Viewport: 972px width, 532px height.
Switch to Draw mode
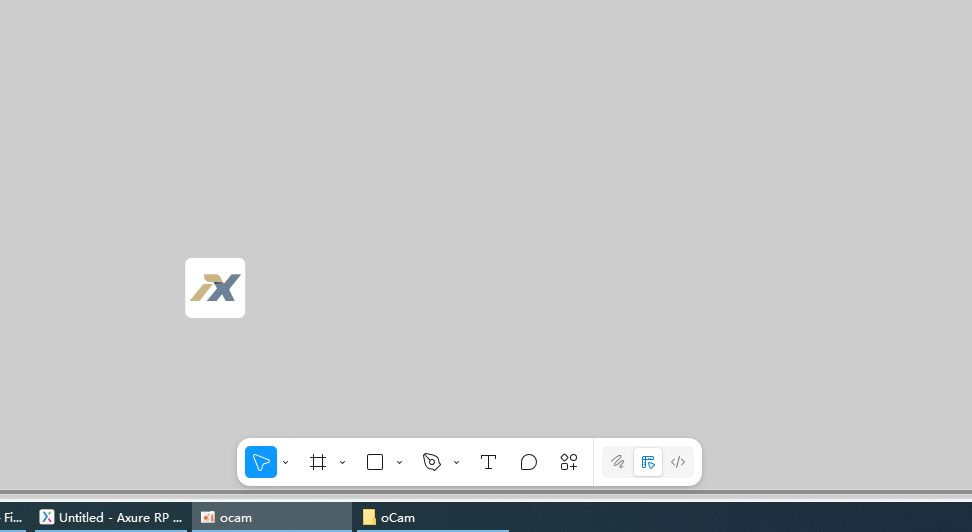pyautogui.click(x=618, y=462)
